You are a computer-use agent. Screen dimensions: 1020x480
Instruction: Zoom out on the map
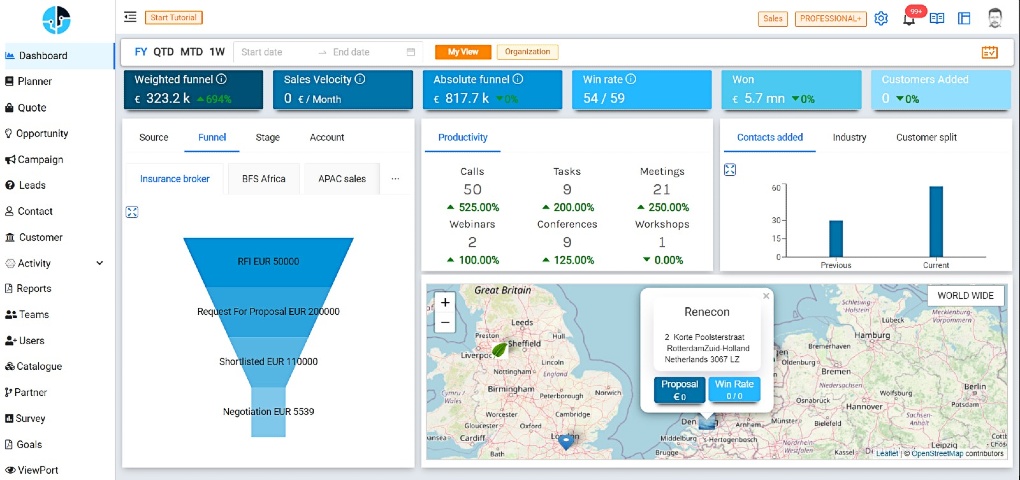[x=445, y=323]
